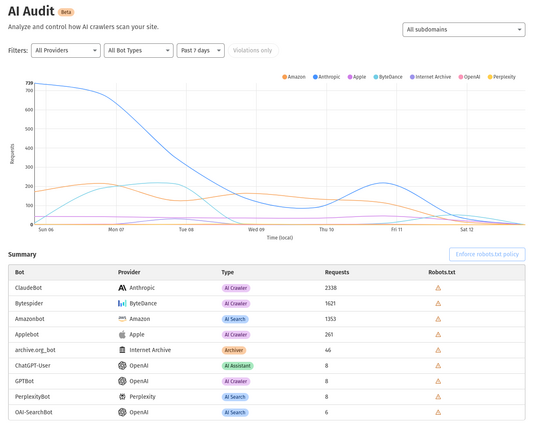Click the Archiver type tag
This screenshot has width=536, height=429.
point(234,350)
